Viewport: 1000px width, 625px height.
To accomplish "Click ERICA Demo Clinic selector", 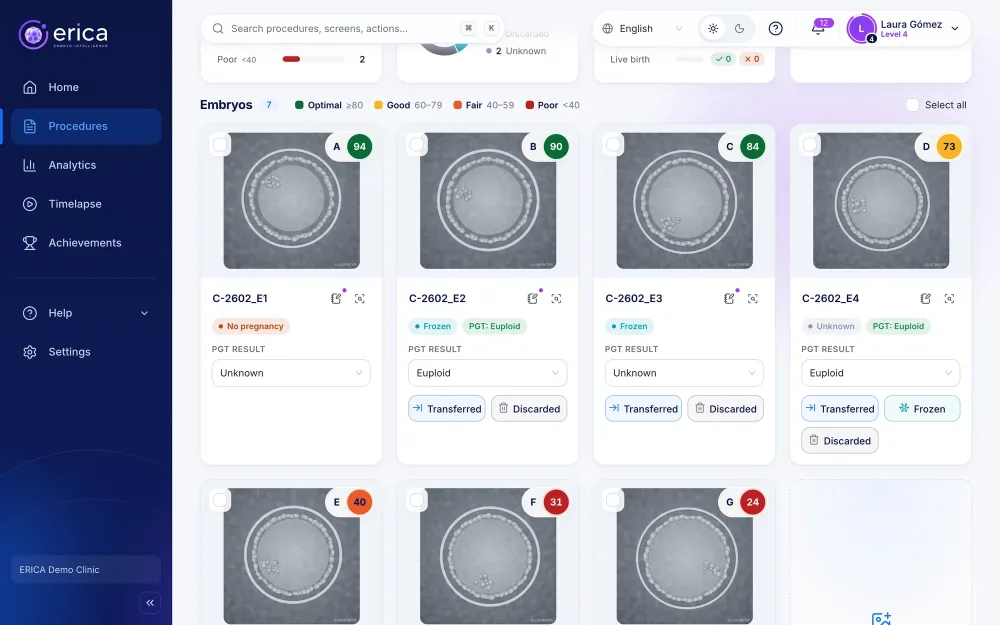I will (x=86, y=570).
